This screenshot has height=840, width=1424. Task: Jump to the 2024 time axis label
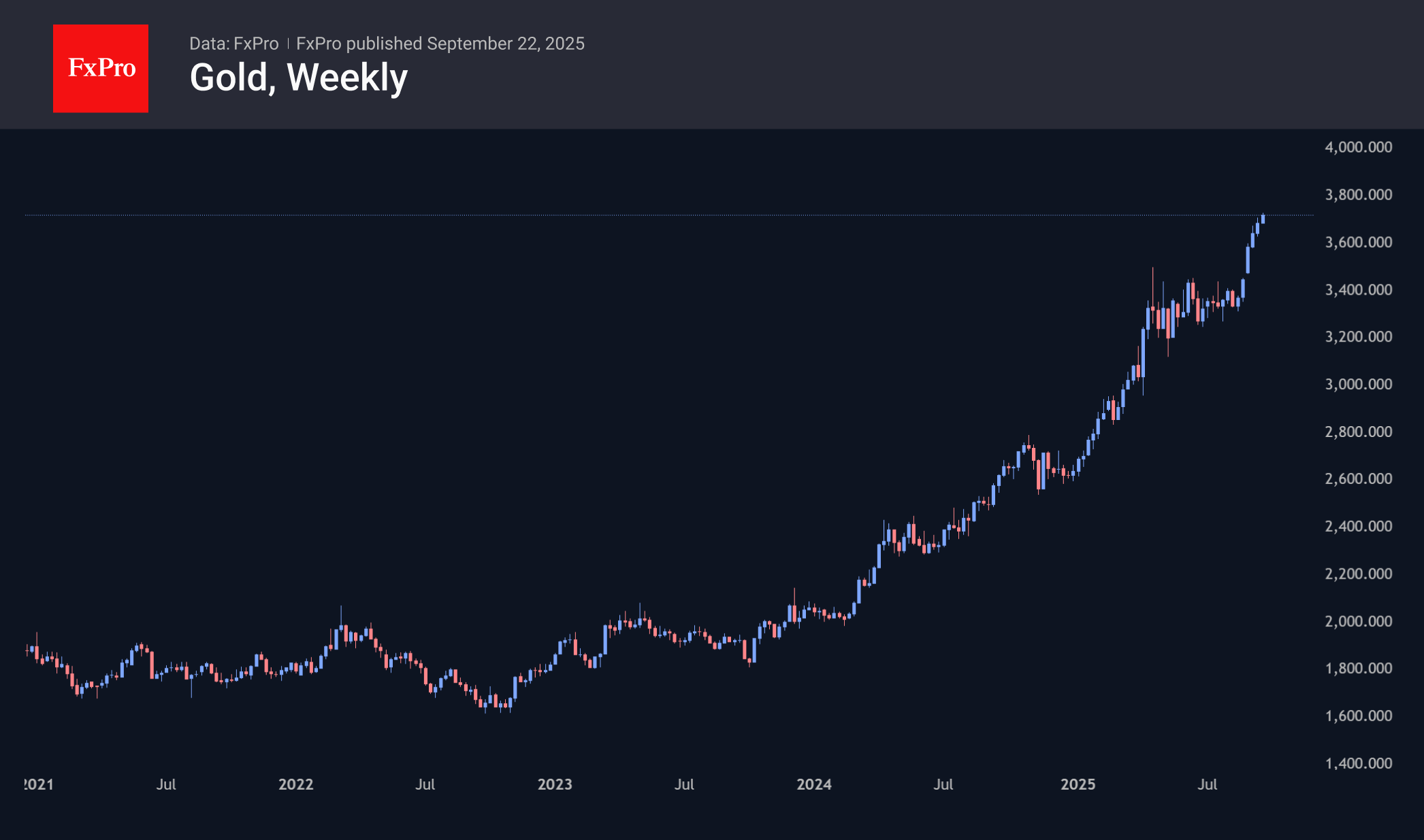pos(814,784)
